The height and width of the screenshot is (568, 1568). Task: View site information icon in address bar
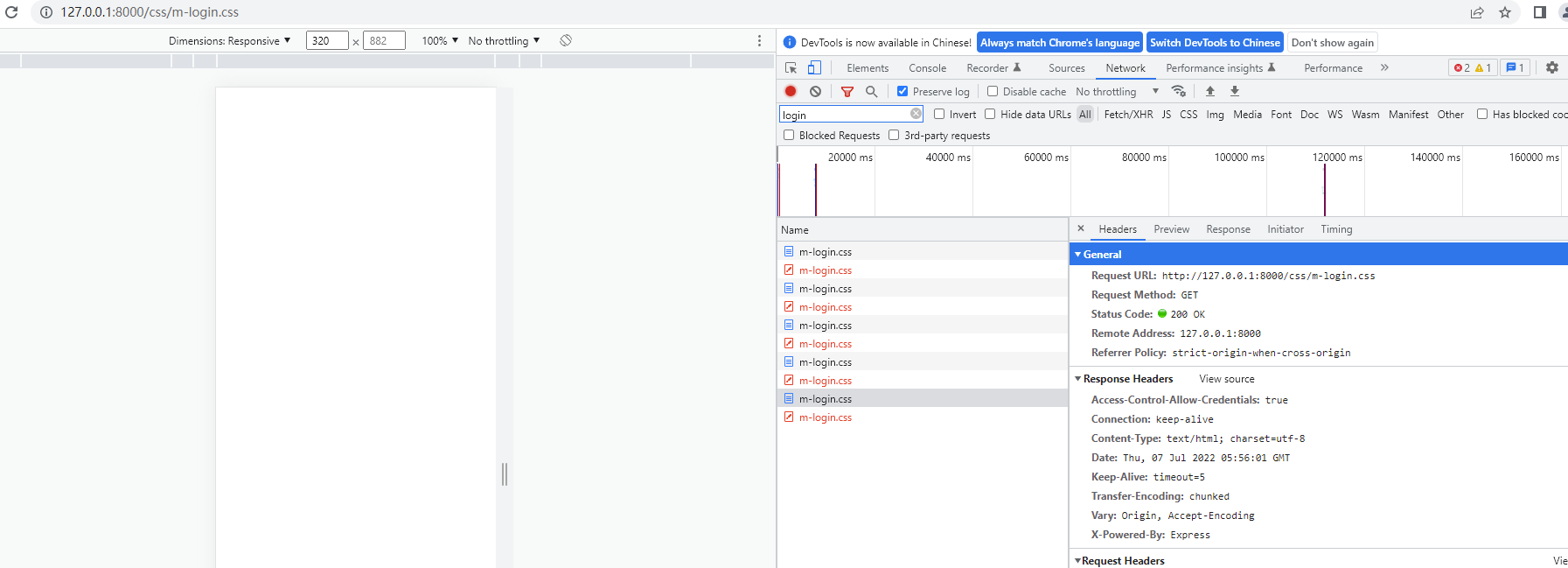[x=46, y=12]
